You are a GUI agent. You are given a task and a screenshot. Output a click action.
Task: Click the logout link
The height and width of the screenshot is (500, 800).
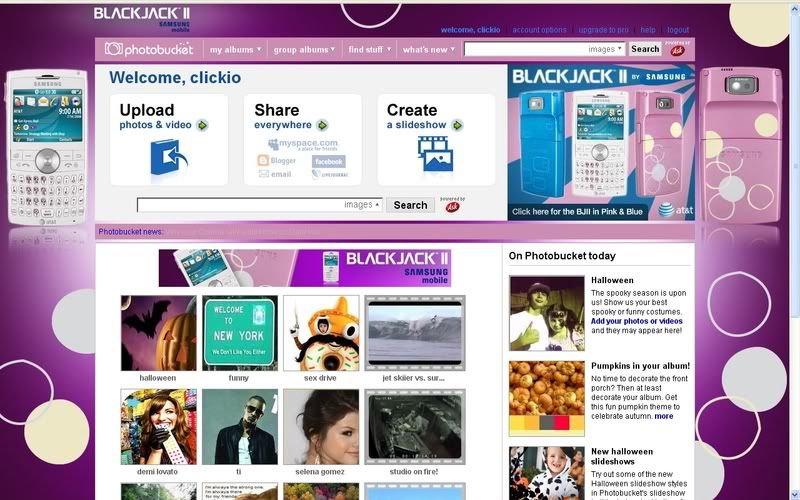(678, 30)
